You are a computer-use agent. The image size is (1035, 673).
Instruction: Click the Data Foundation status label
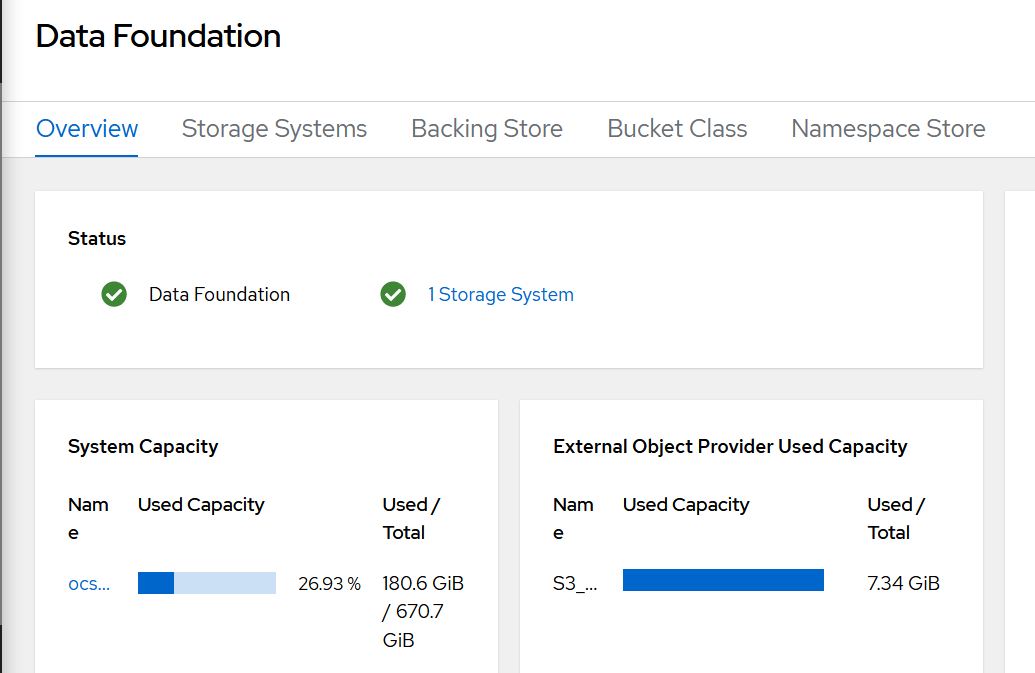pyautogui.click(x=219, y=295)
